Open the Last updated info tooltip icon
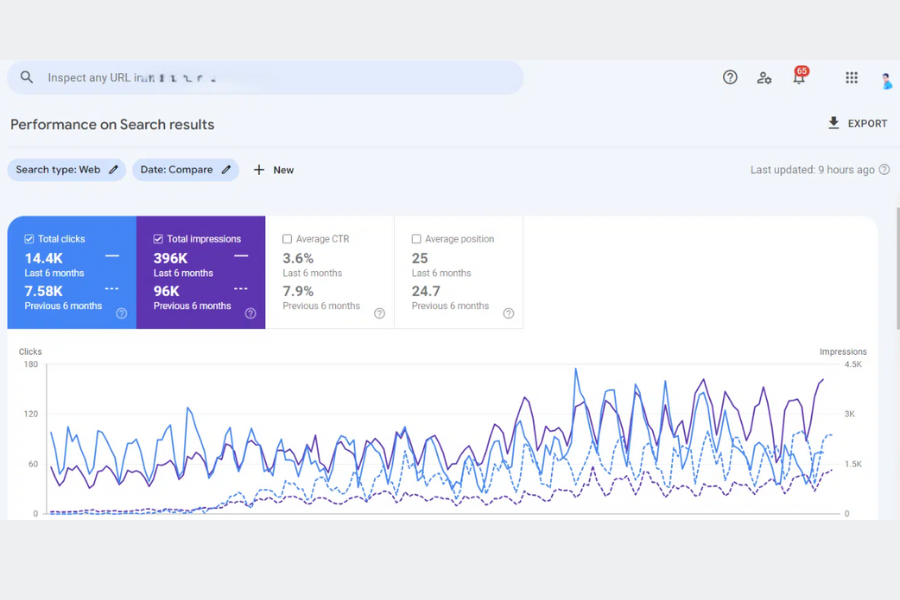The height and width of the screenshot is (600, 900). coord(883,170)
